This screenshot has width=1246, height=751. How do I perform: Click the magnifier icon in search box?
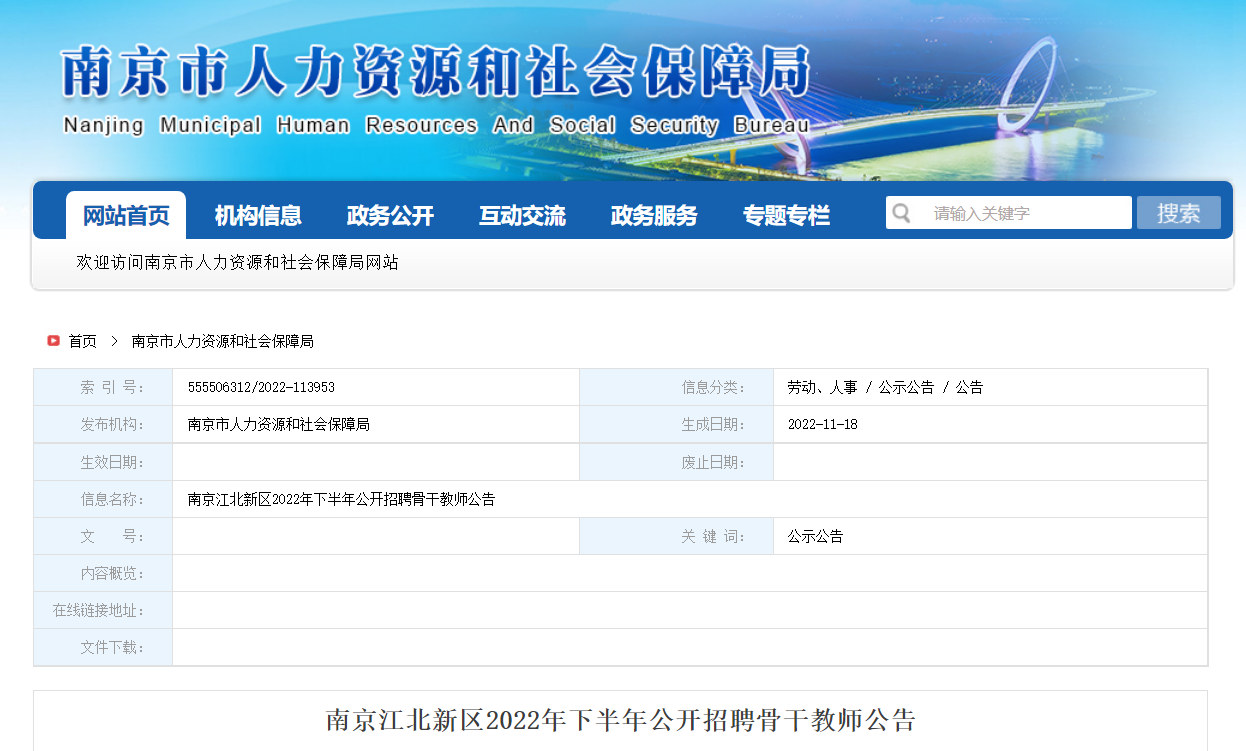point(902,213)
